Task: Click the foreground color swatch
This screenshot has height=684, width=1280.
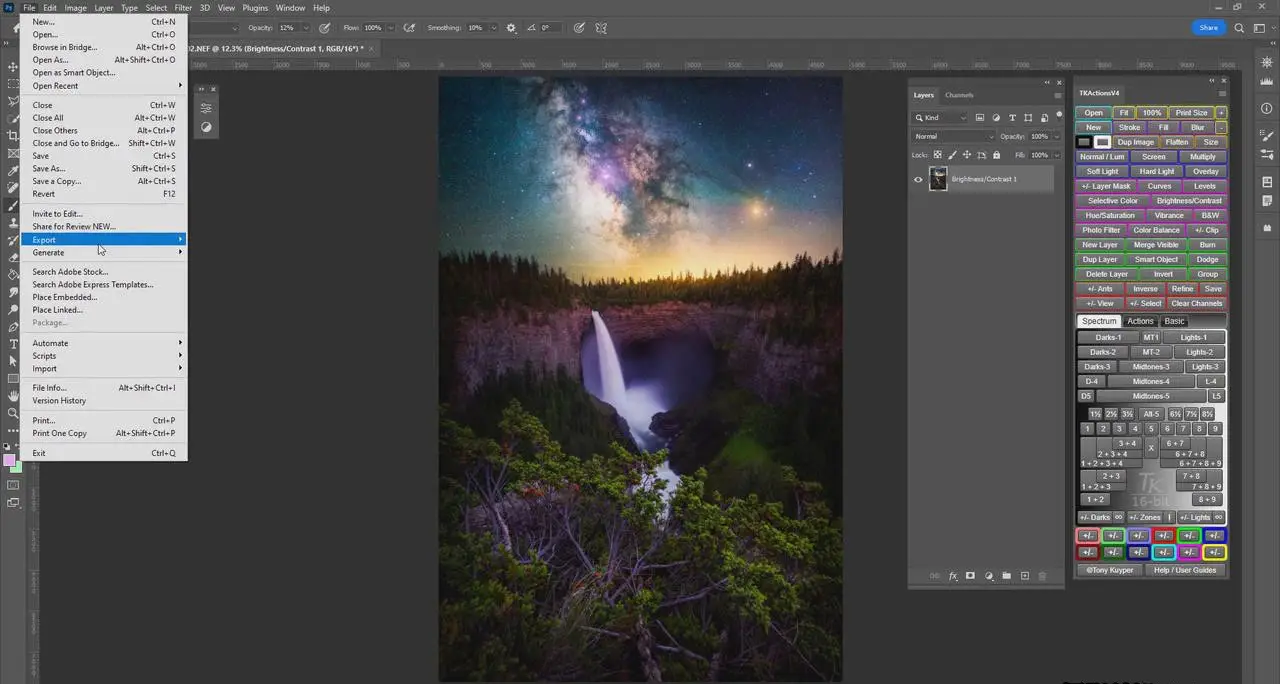Action: pyautogui.click(x=10, y=460)
